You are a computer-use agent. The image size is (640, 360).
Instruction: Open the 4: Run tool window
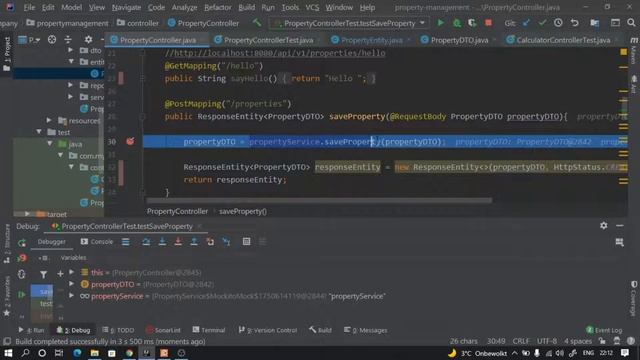tap(31, 330)
